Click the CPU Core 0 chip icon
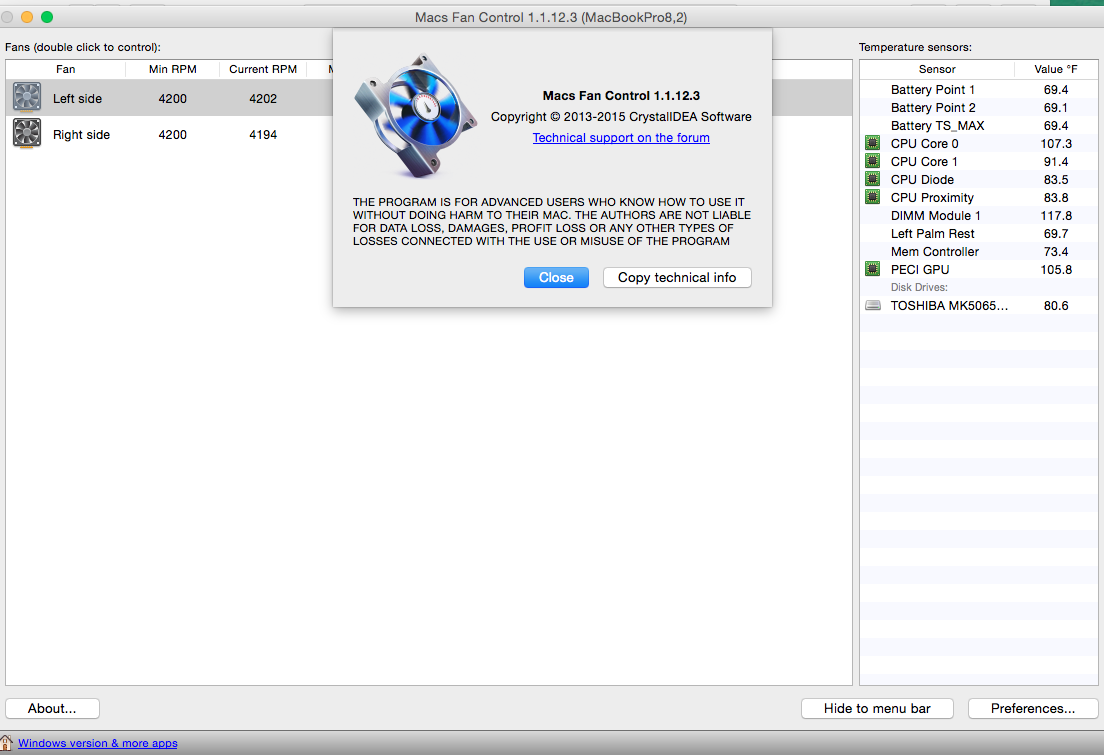The image size is (1104, 755). (x=872, y=143)
